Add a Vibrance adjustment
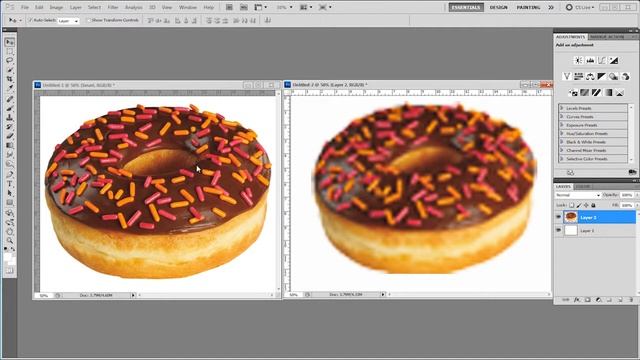The image size is (640, 360). (x=567, y=76)
